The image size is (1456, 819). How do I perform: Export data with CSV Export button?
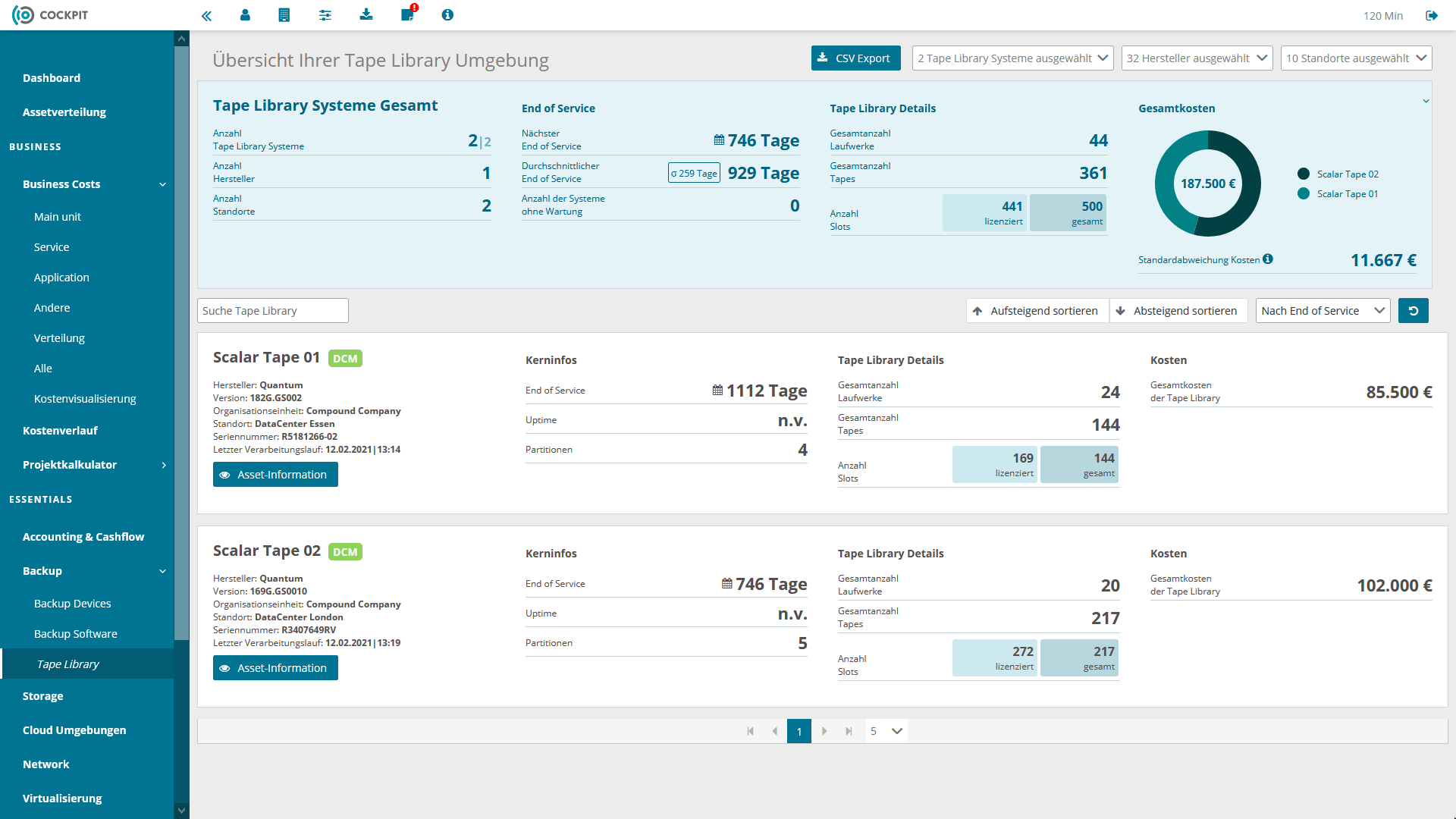pos(856,58)
